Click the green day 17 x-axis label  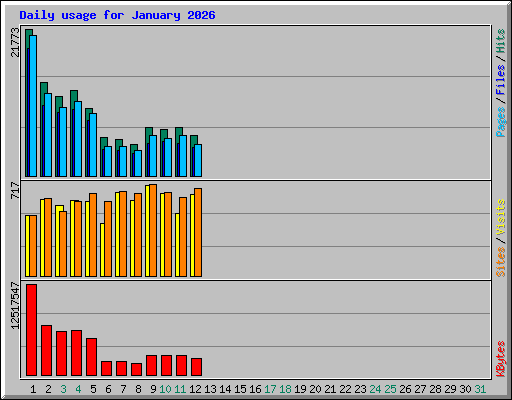[x=270, y=389]
